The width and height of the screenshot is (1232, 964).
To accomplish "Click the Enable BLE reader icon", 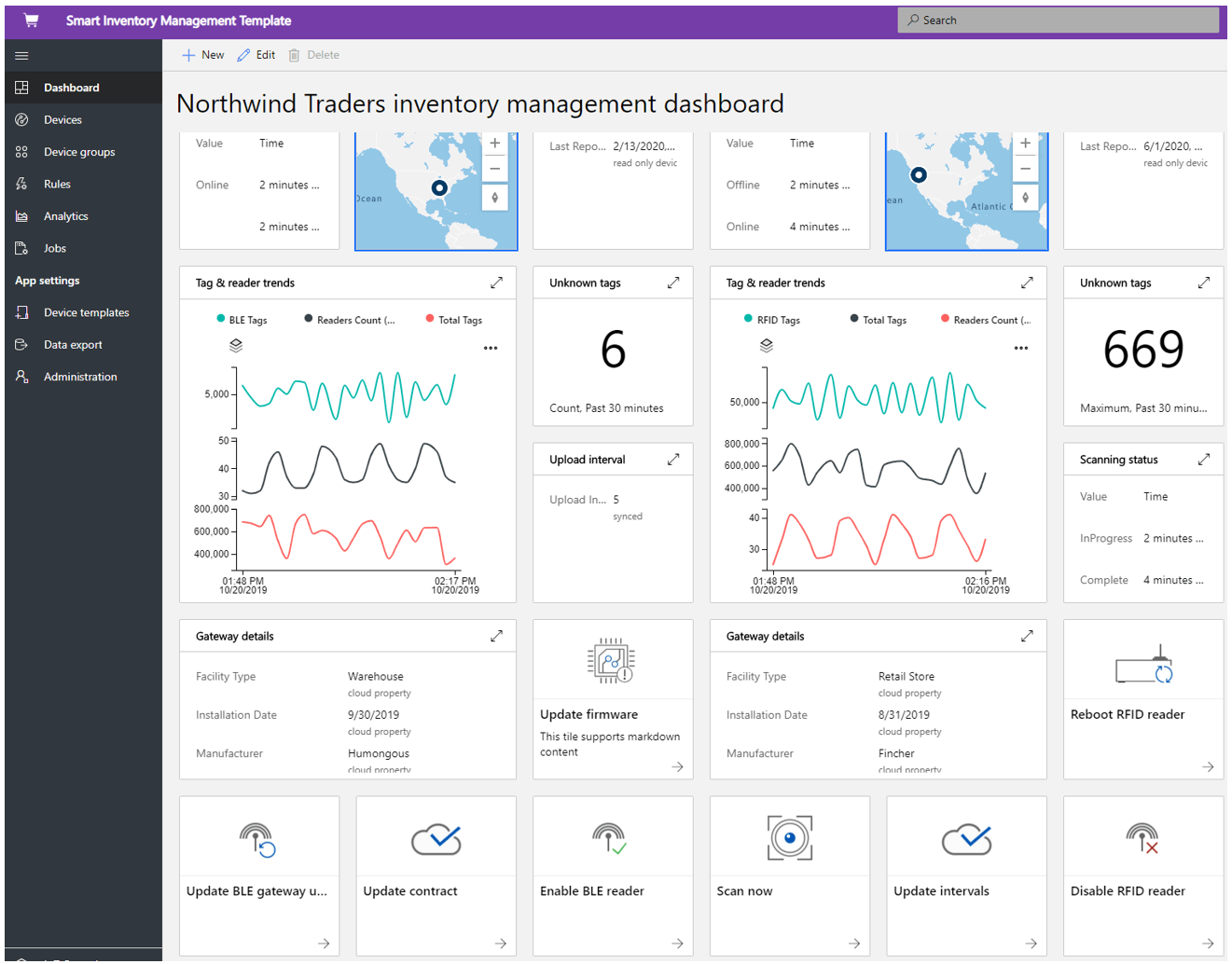I will click(x=610, y=839).
